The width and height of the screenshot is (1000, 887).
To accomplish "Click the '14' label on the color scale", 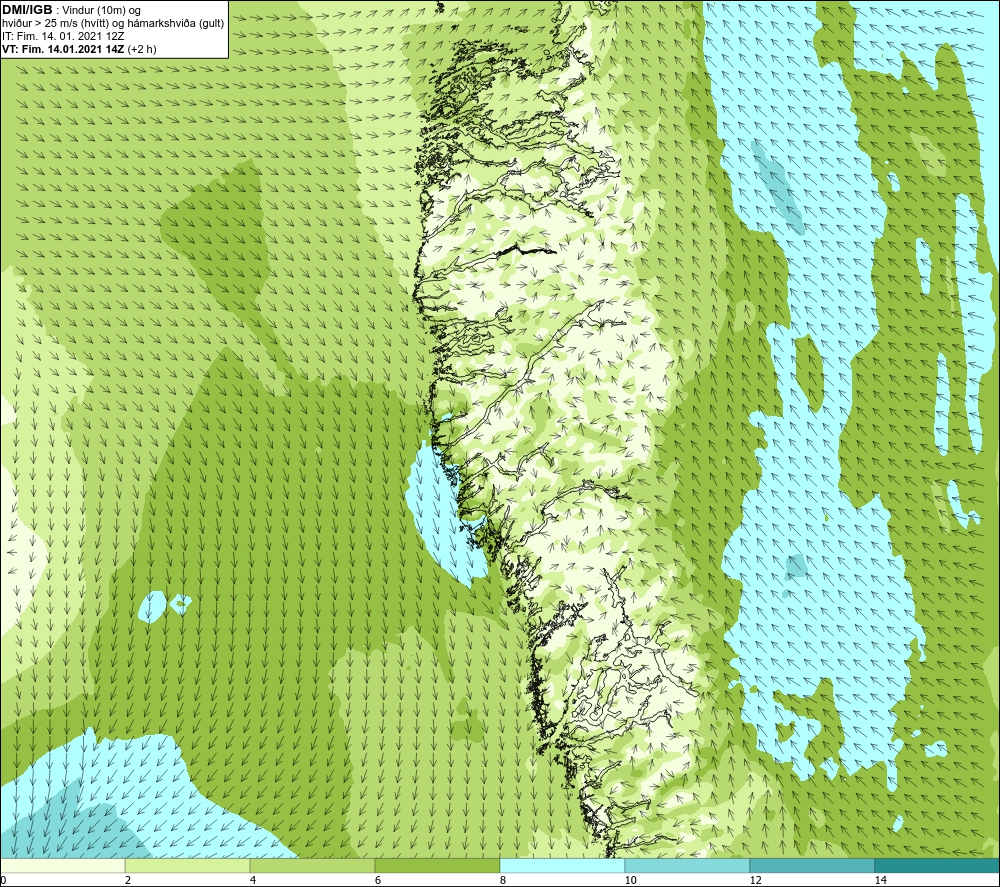I will [881, 881].
